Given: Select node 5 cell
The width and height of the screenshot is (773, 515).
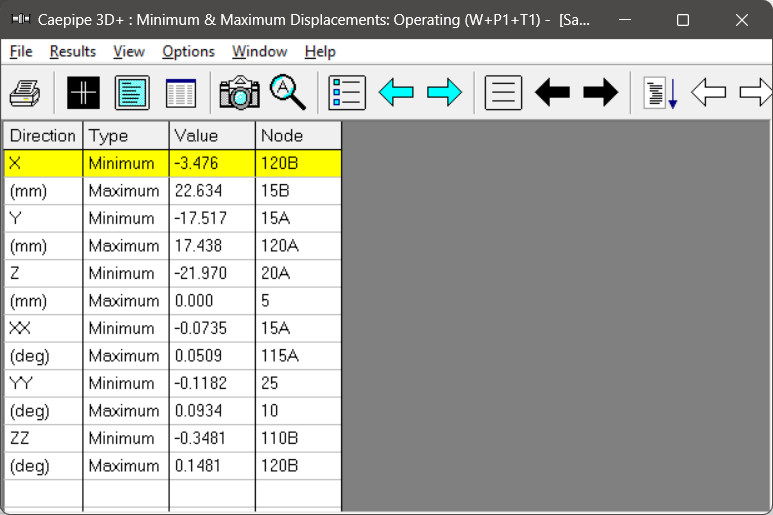Looking at the screenshot, I should pyautogui.click(x=298, y=301).
